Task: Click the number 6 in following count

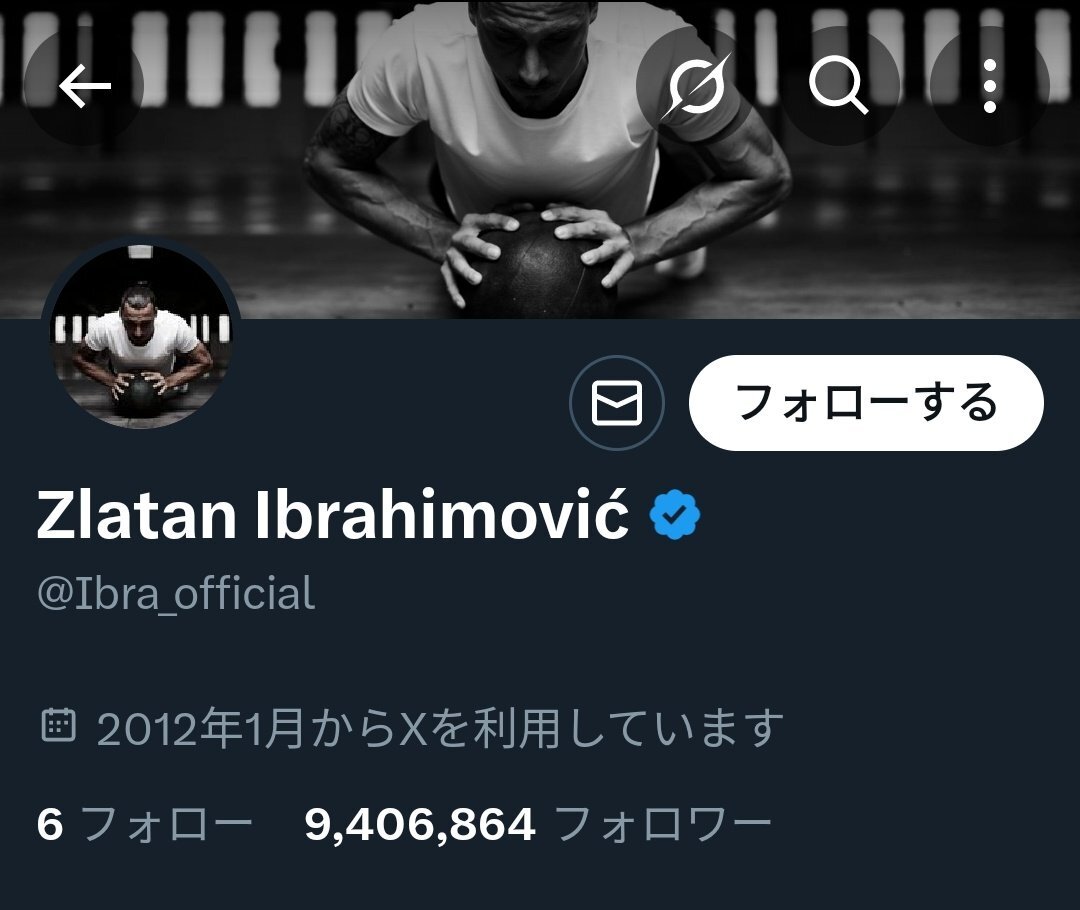Action: tap(50, 824)
